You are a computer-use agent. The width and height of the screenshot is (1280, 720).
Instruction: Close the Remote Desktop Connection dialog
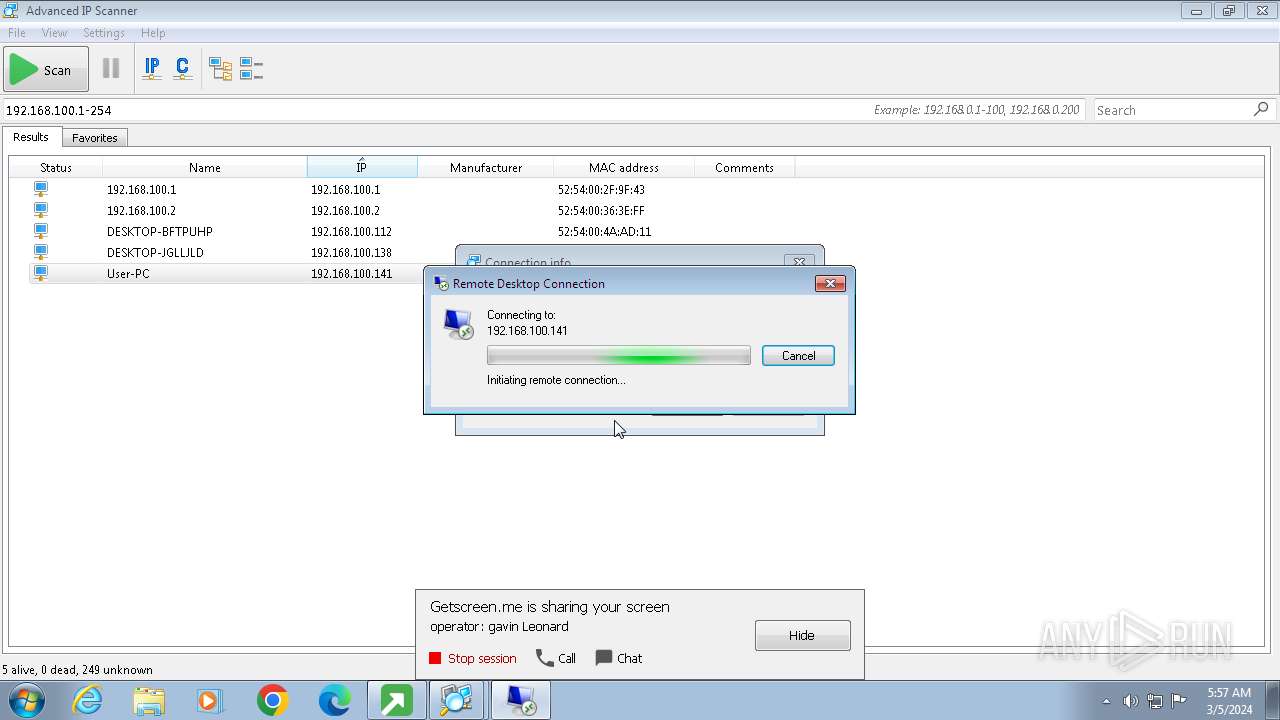pos(830,283)
